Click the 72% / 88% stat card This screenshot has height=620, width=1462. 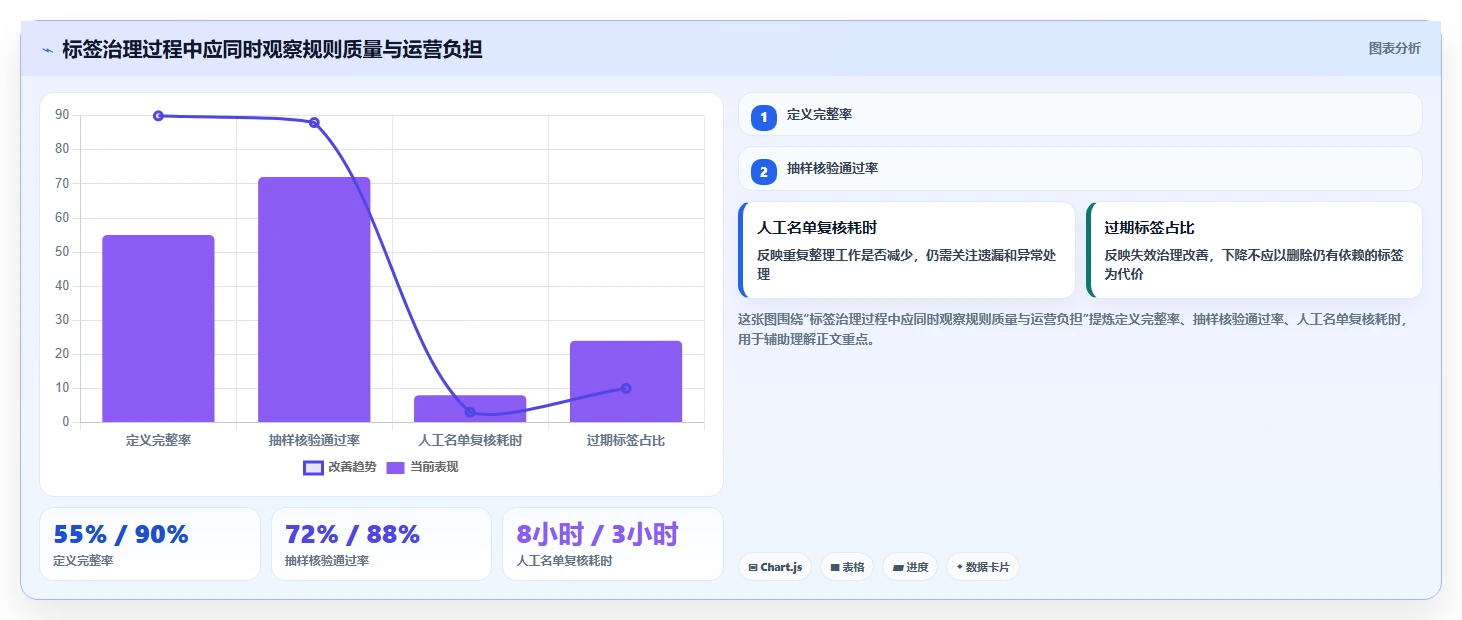click(381, 544)
